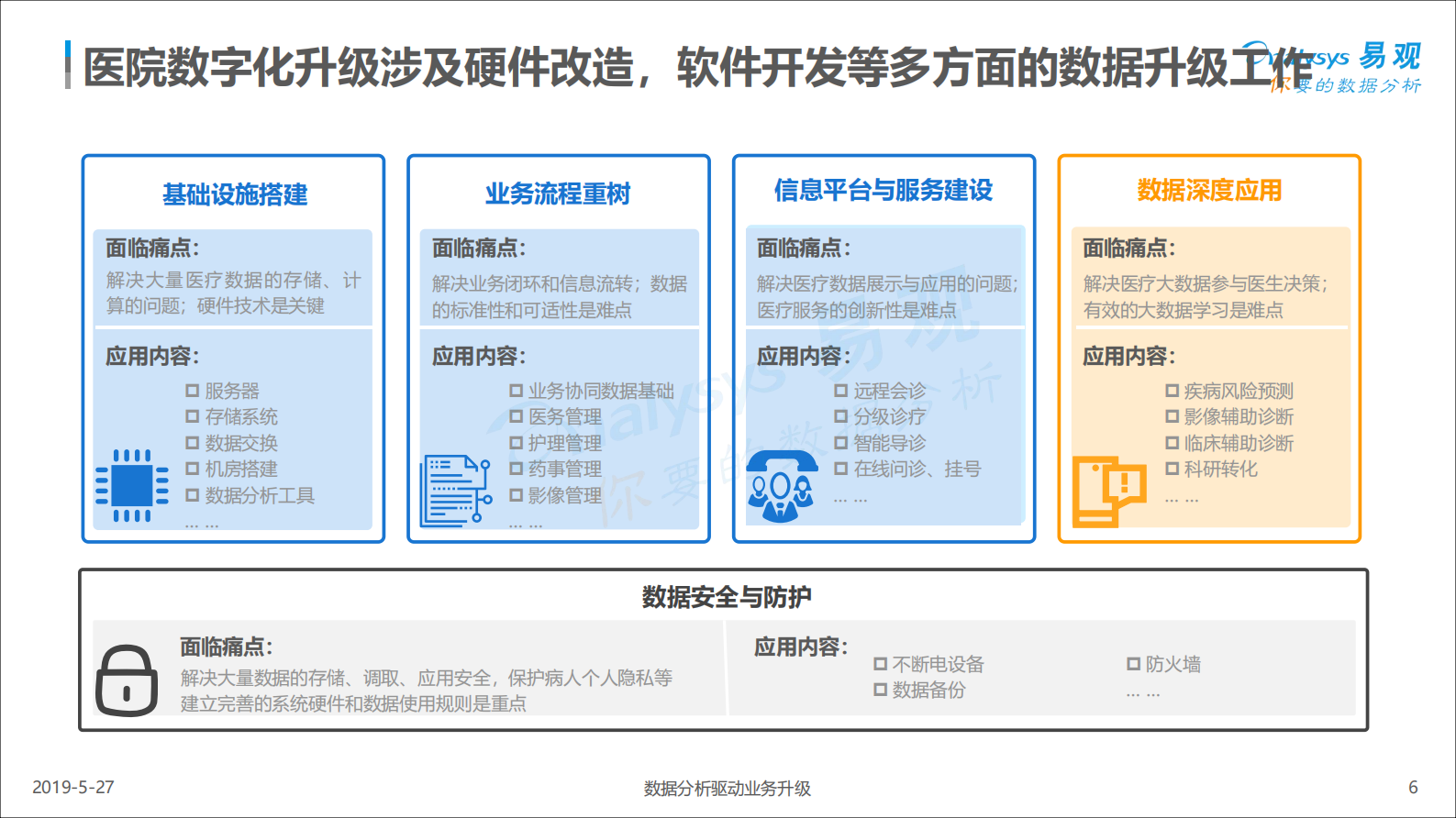The image size is (1456, 818).
Task: Click the document workflow icon
Action: [456, 491]
